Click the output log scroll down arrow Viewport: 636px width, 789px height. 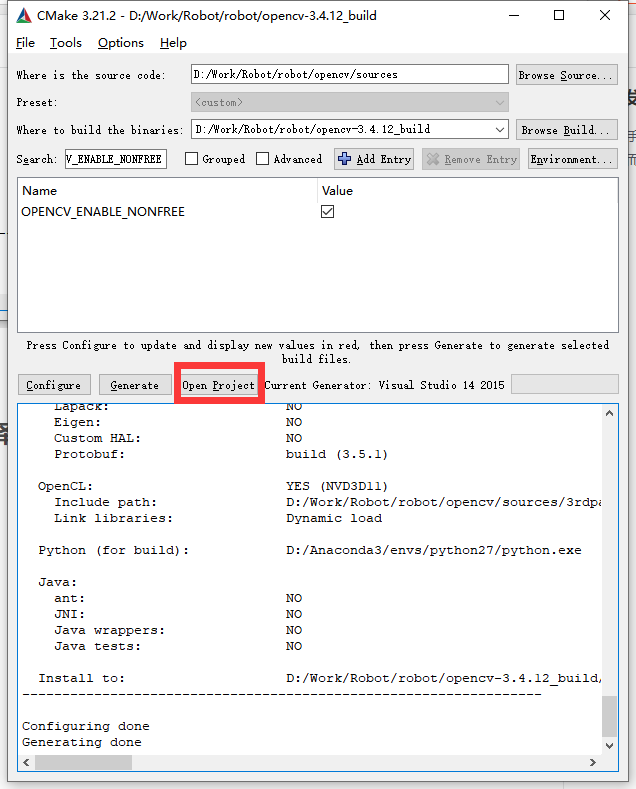point(609,746)
